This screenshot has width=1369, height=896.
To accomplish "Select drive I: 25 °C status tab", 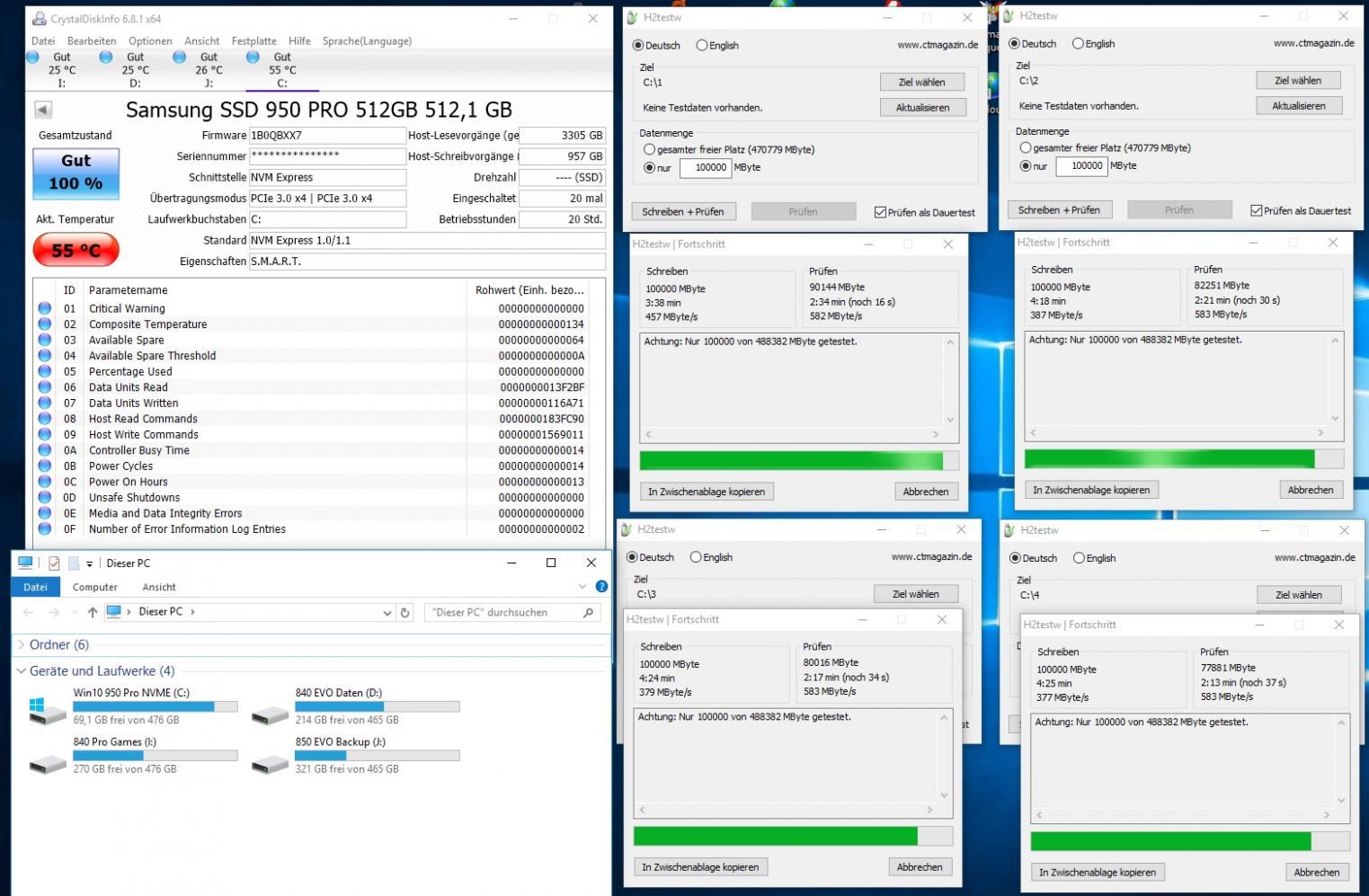I will coord(62,70).
